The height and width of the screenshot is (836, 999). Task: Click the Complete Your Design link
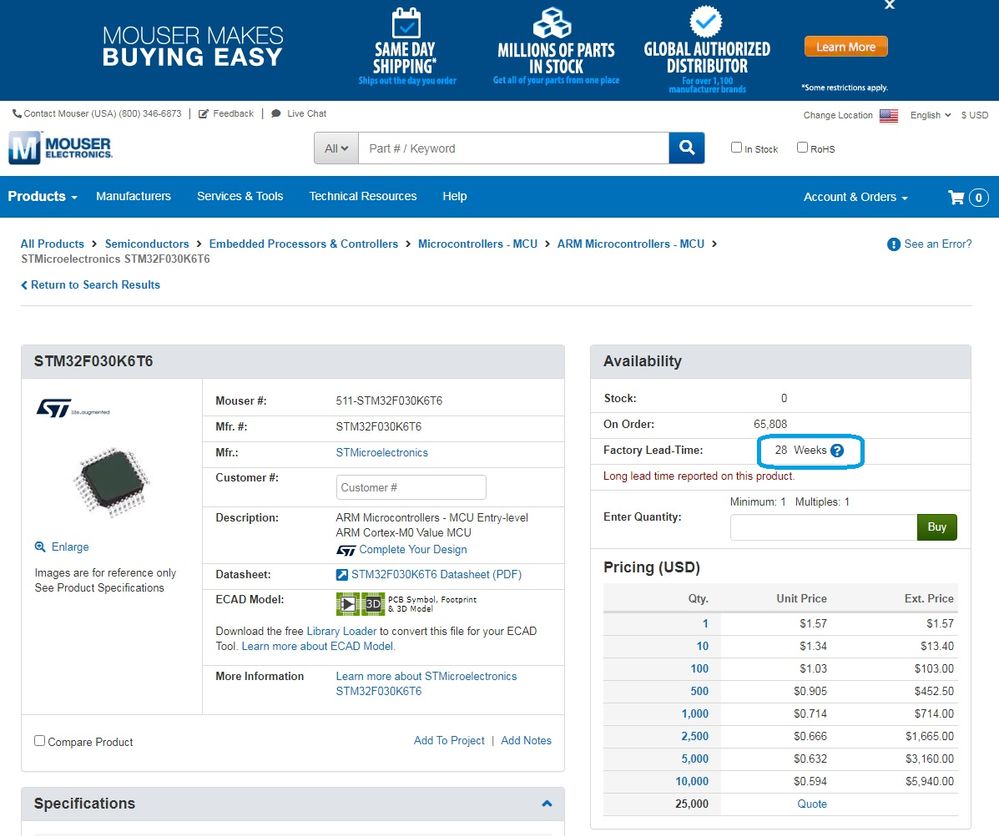[413, 549]
